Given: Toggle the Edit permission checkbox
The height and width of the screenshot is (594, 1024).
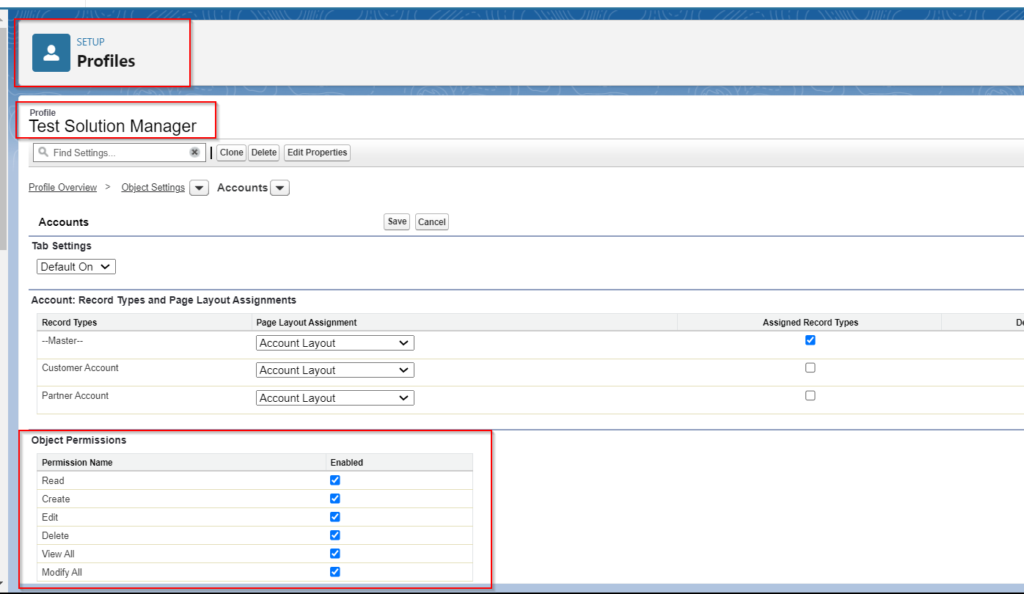Looking at the screenshot, I should [x=335, y=517].
